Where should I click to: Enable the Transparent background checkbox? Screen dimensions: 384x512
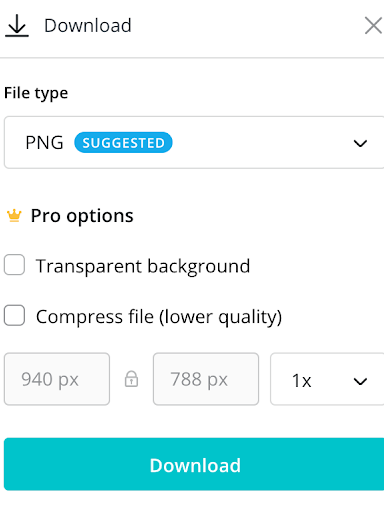(x=14, y=265)
